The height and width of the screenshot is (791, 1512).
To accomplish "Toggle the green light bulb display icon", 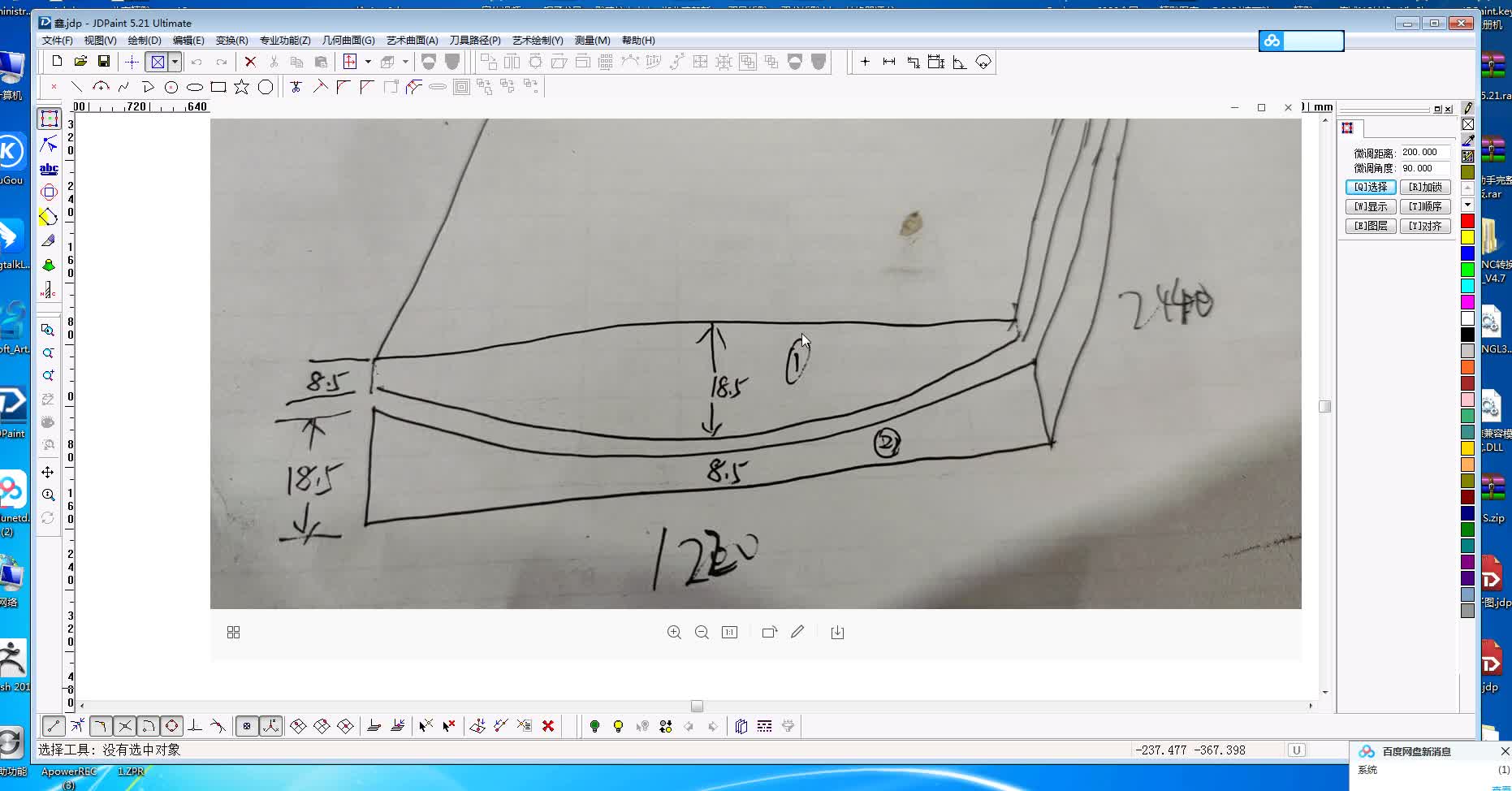I will click(594, 726).
